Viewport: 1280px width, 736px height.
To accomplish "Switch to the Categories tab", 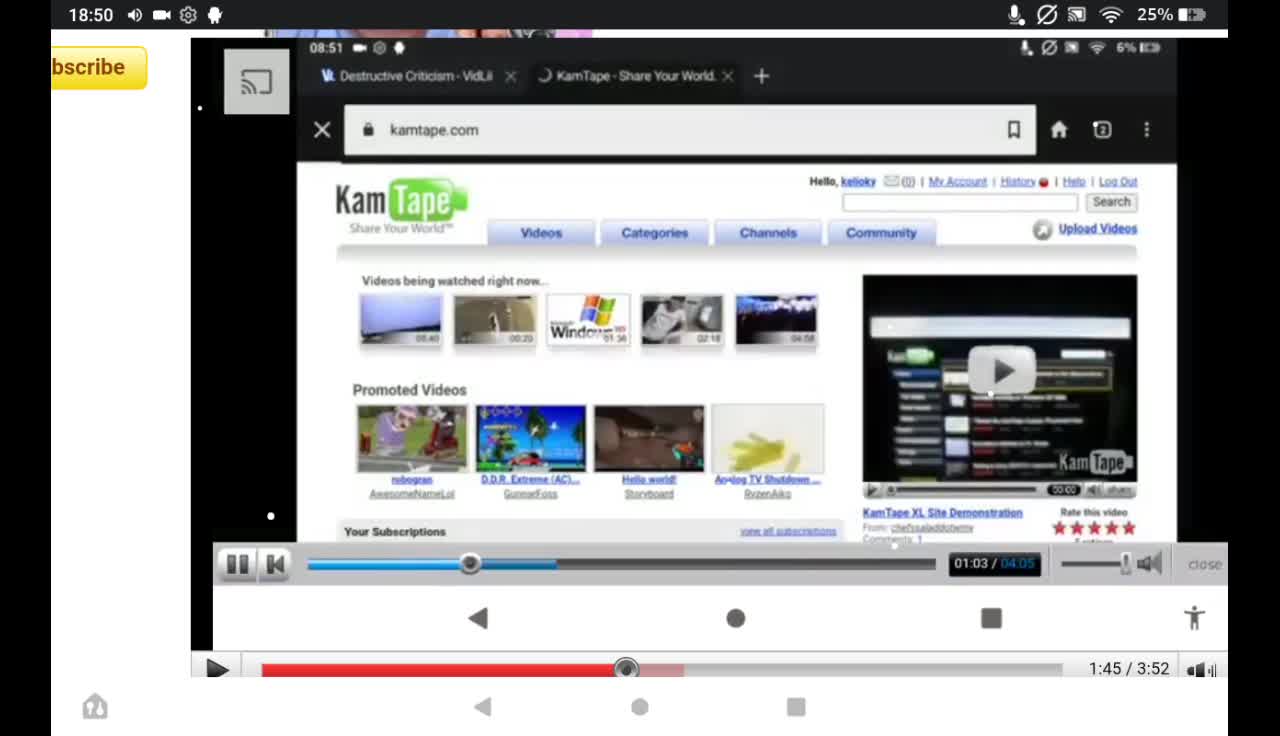I will click(x=655, y=233).
